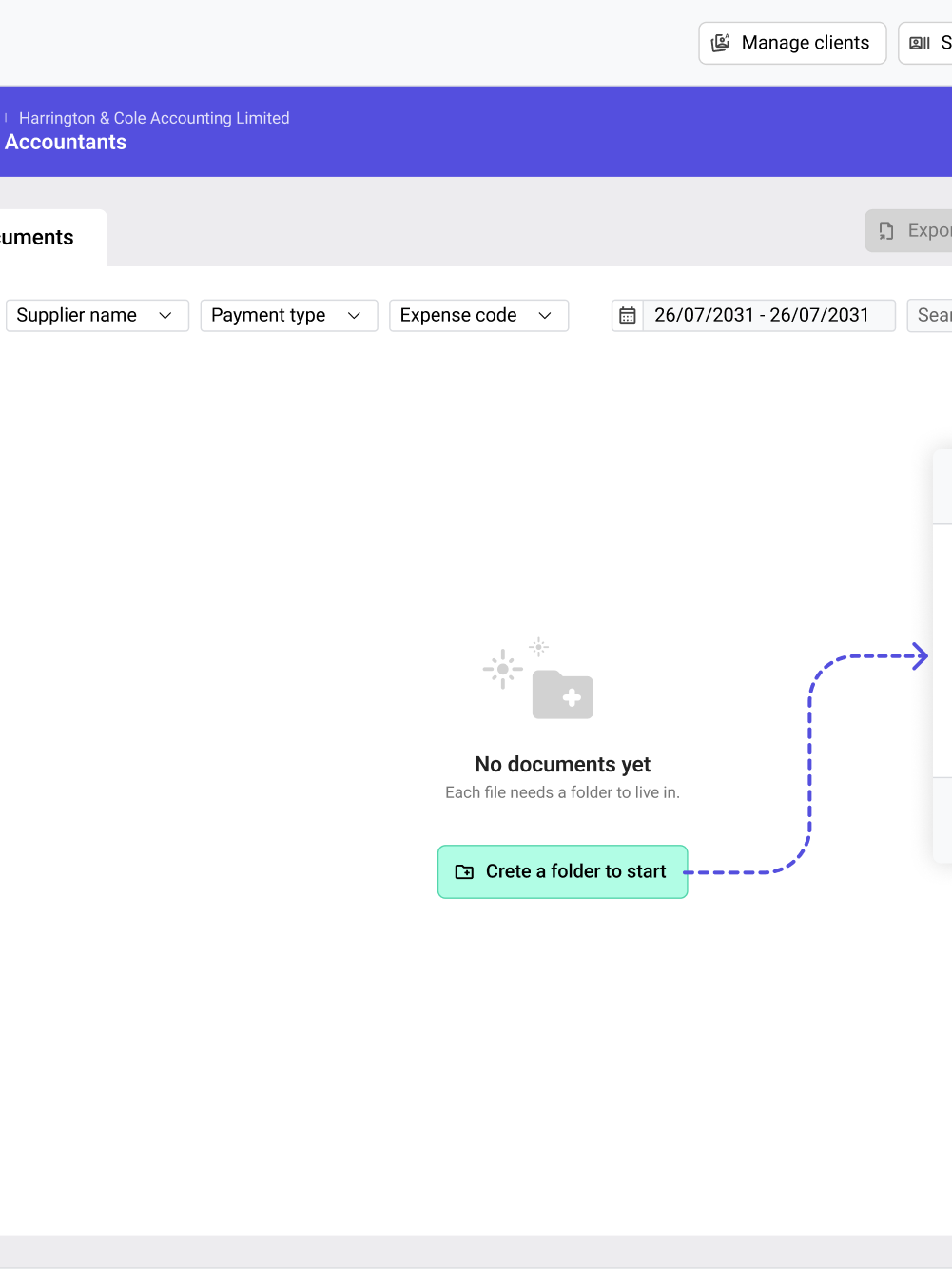Open the Payment type filter dropdown

tap(288, 316)
